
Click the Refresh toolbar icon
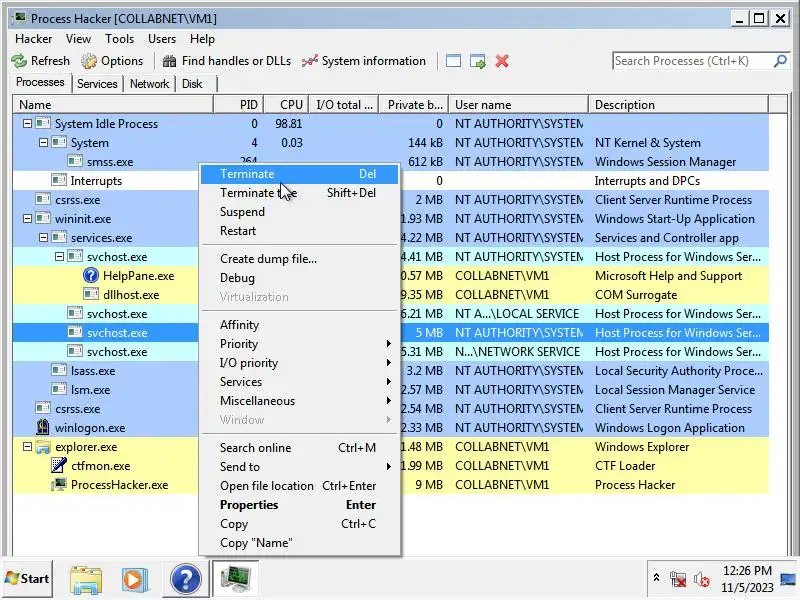pyautogui.click(x=19, y=61)
